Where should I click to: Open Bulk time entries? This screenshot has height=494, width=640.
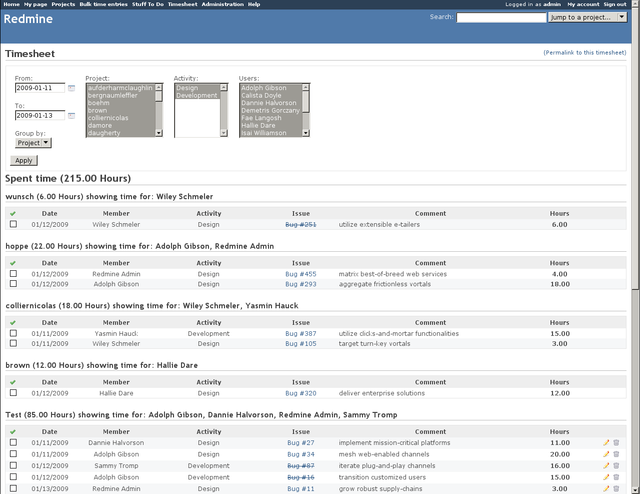(104, 4)
